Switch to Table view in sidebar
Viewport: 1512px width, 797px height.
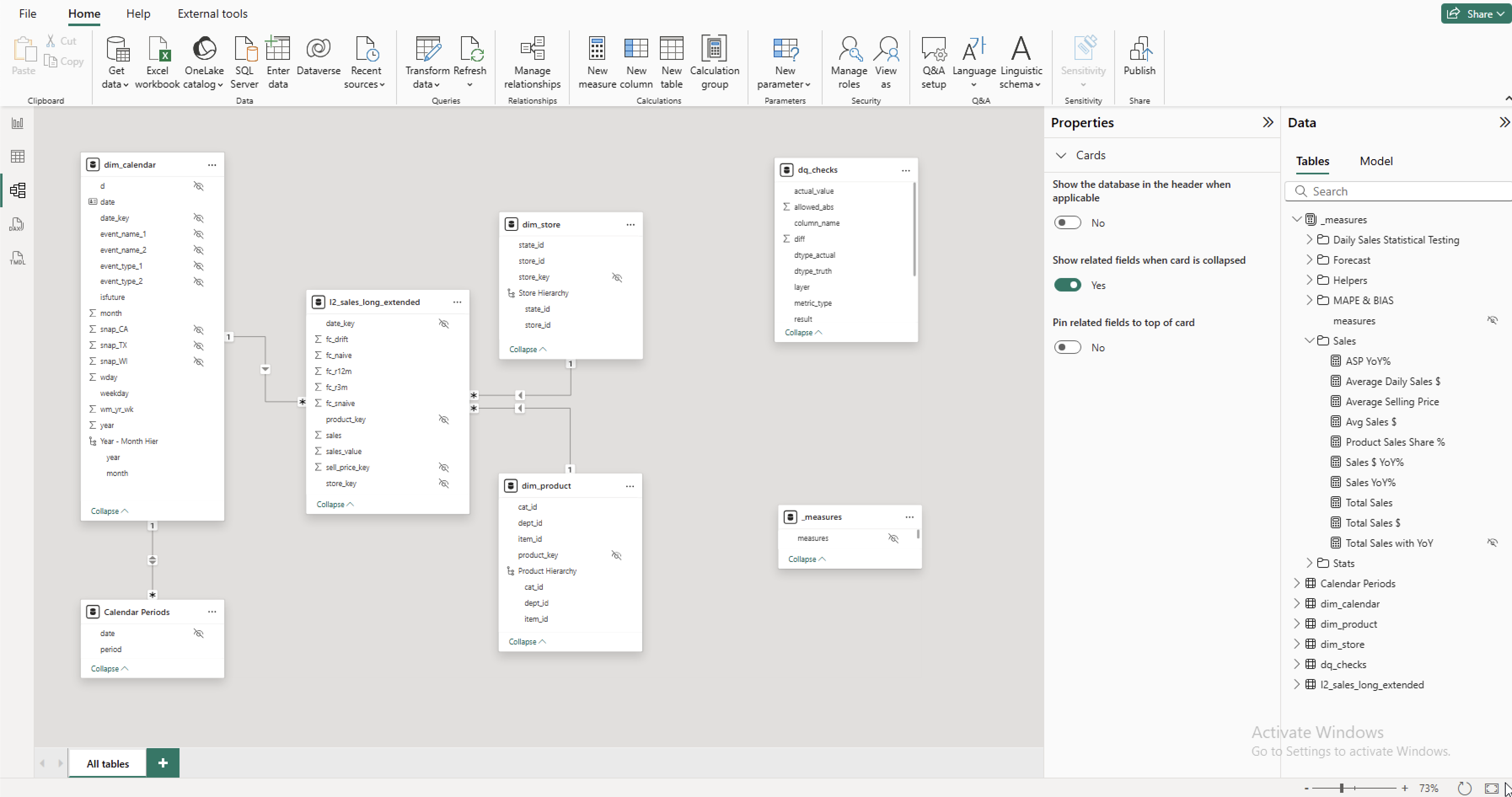click(x=17, y=156)
